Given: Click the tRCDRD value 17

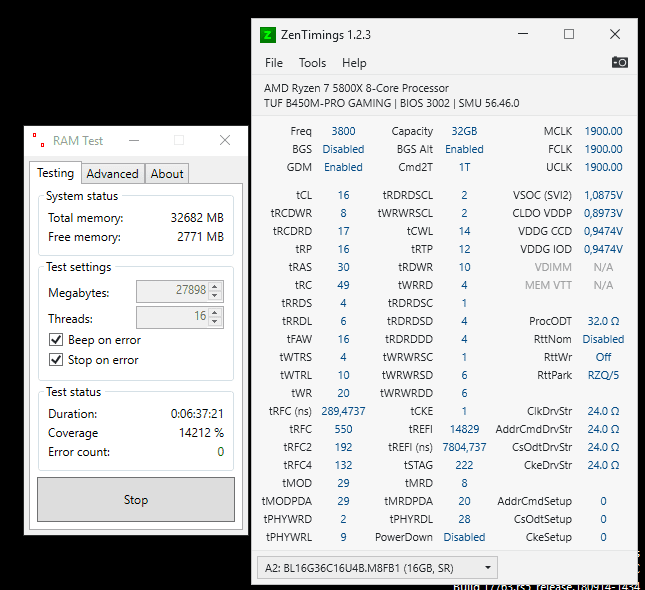Looking at the screenshot, I should pos(343,231).
